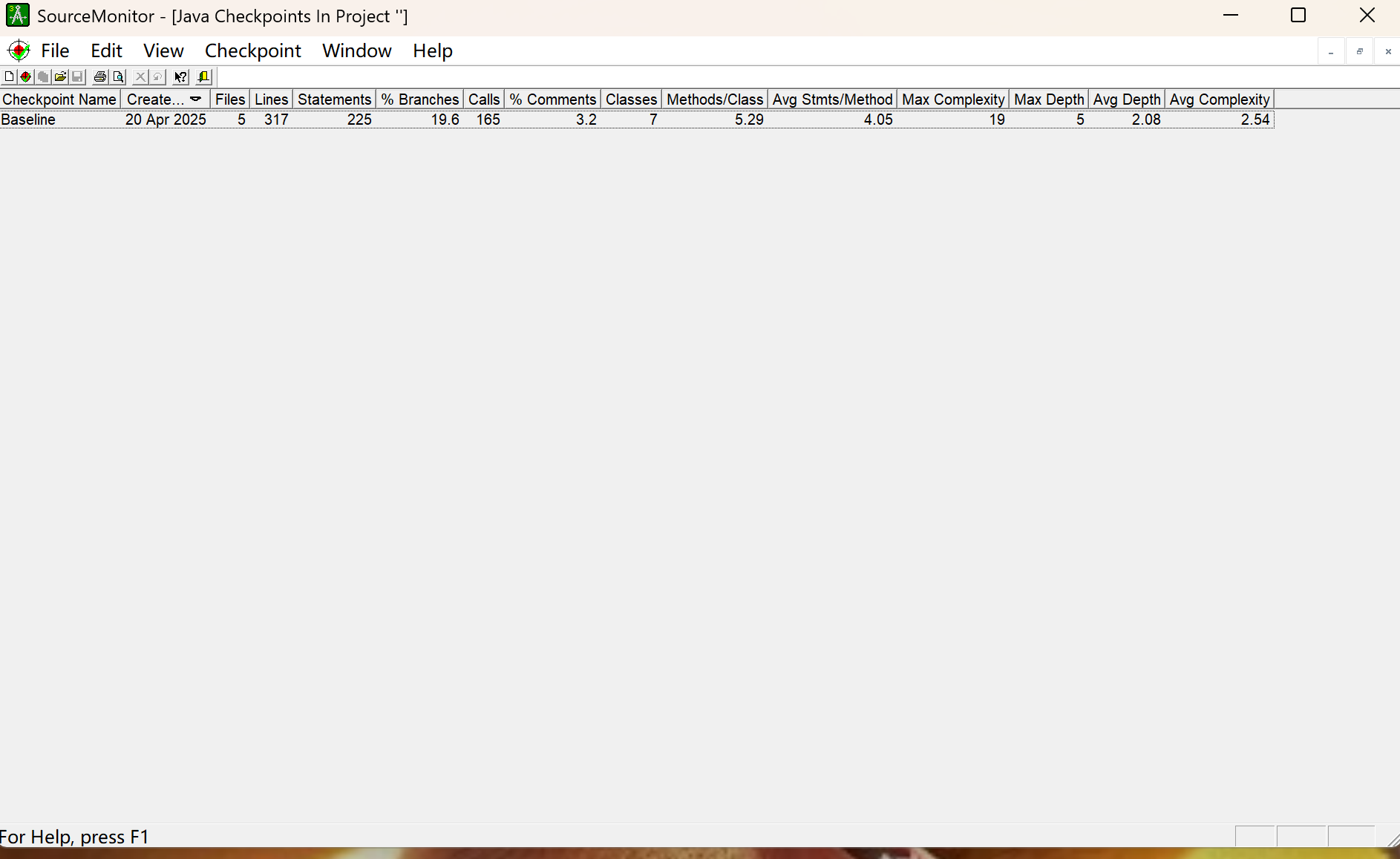Sort by Calls column header
The image size is (1400, 859).
click(x=484, y=99)
